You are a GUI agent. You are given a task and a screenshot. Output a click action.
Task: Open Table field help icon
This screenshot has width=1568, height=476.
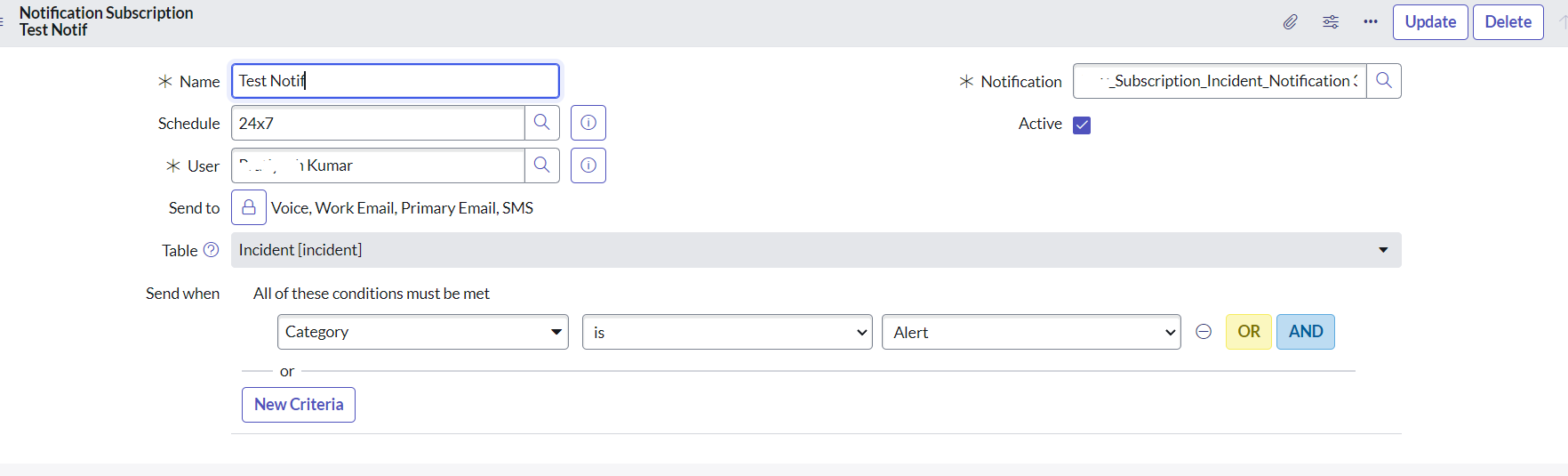(x=211, y=250)
